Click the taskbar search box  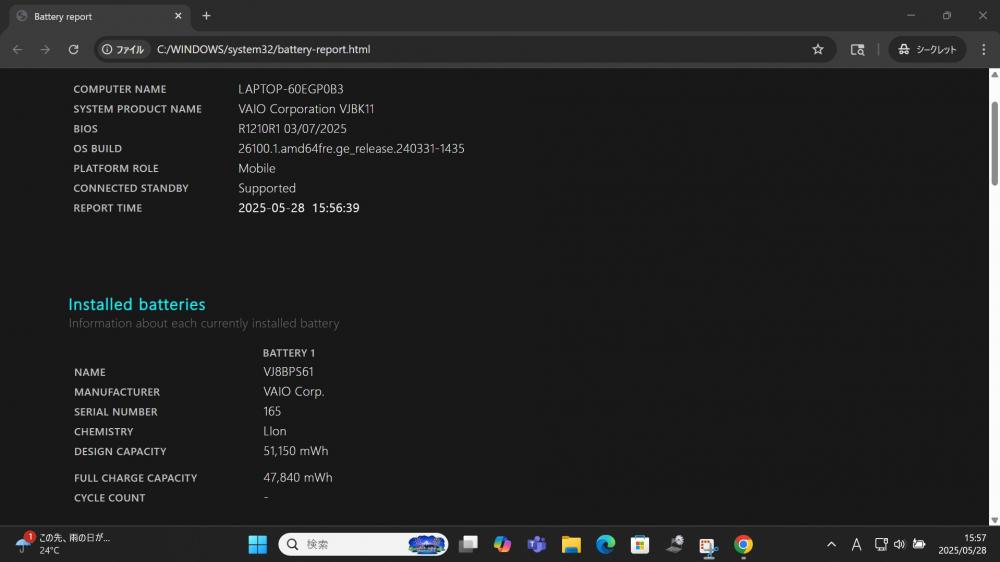click(364, 544)
